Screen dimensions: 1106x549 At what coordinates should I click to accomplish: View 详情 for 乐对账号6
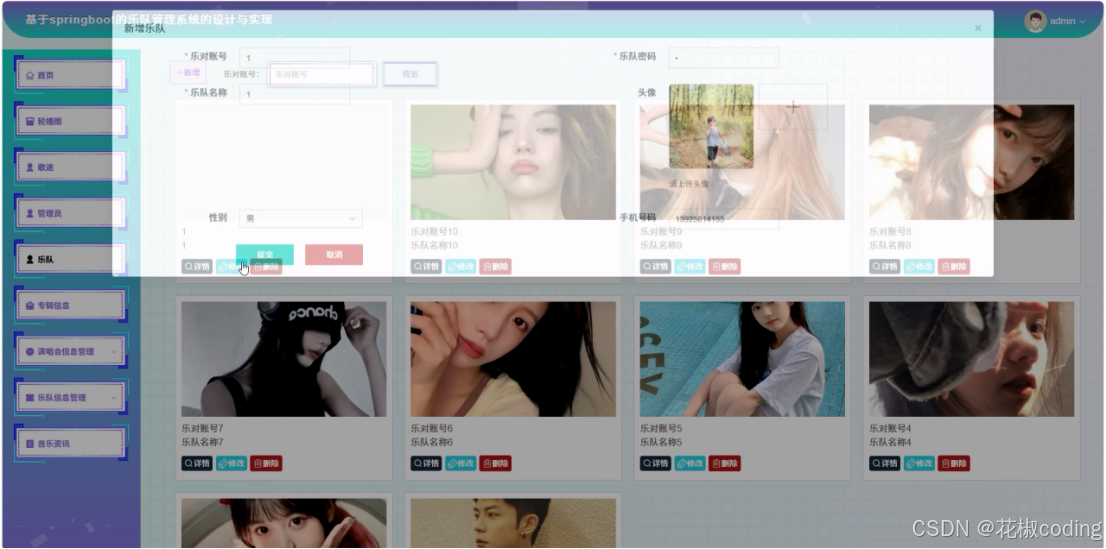coord(426,464)
